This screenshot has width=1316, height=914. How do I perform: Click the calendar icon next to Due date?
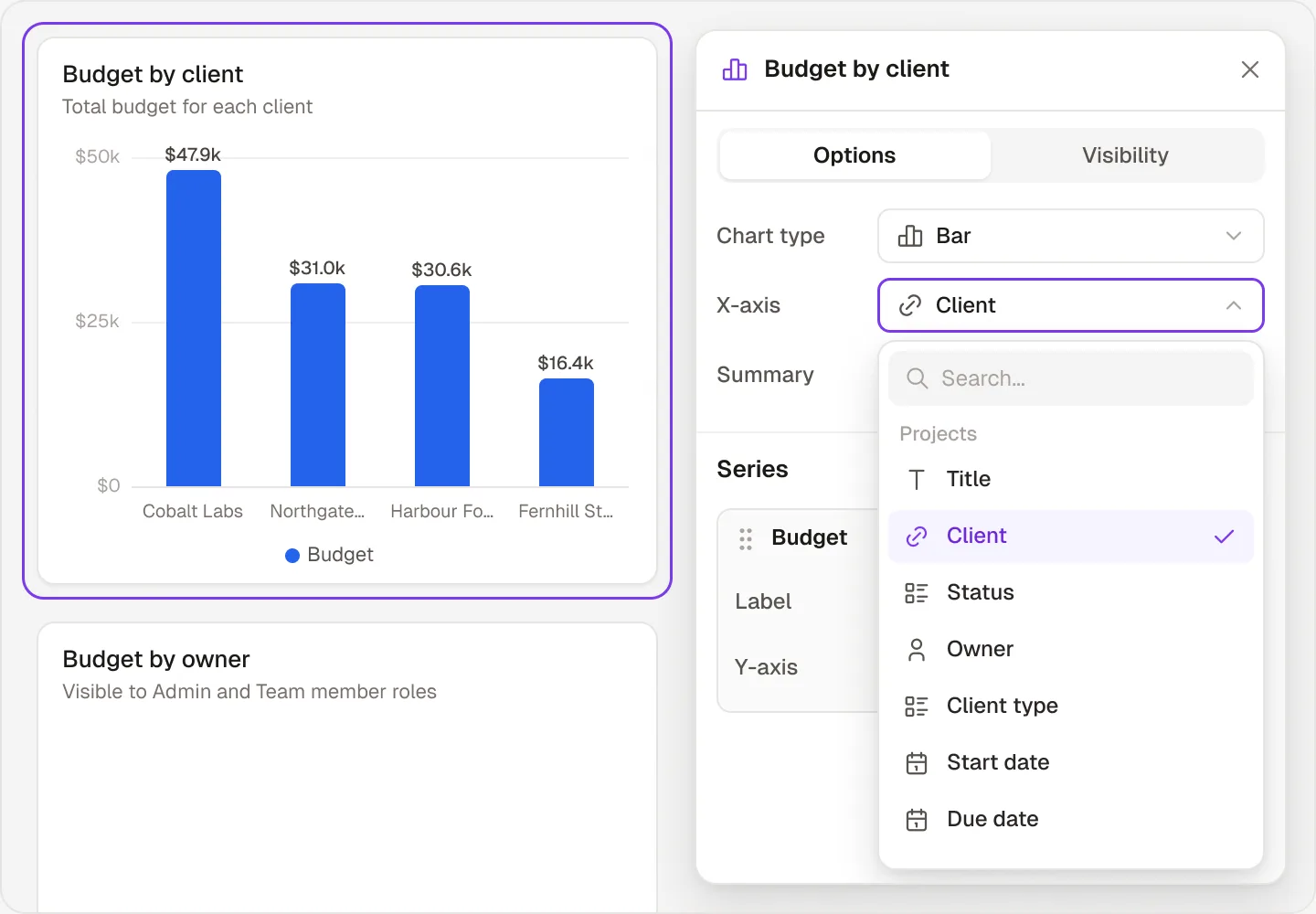tap(917, 820)
